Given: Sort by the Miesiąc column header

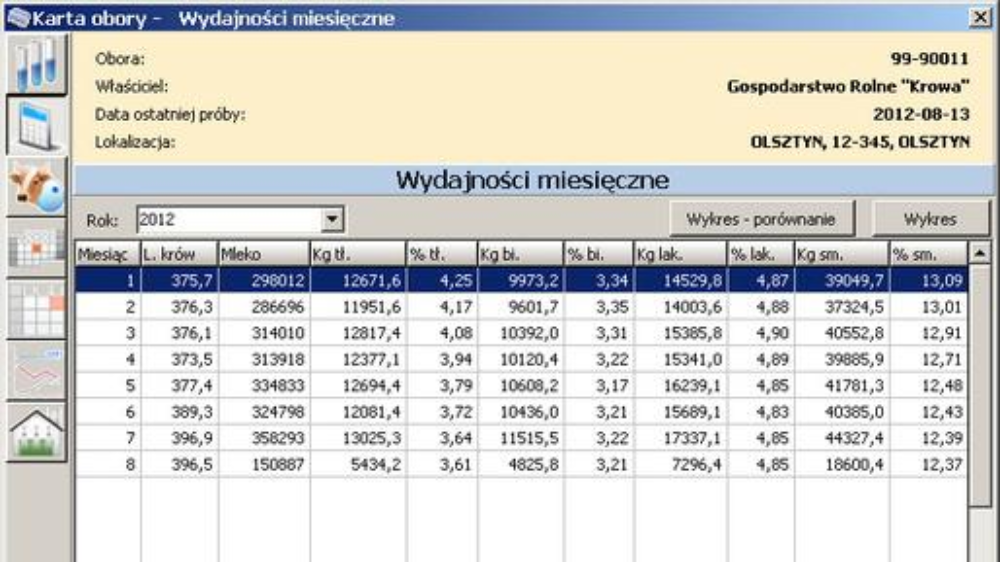Looking at the screenshot, I should click(108, 255).
